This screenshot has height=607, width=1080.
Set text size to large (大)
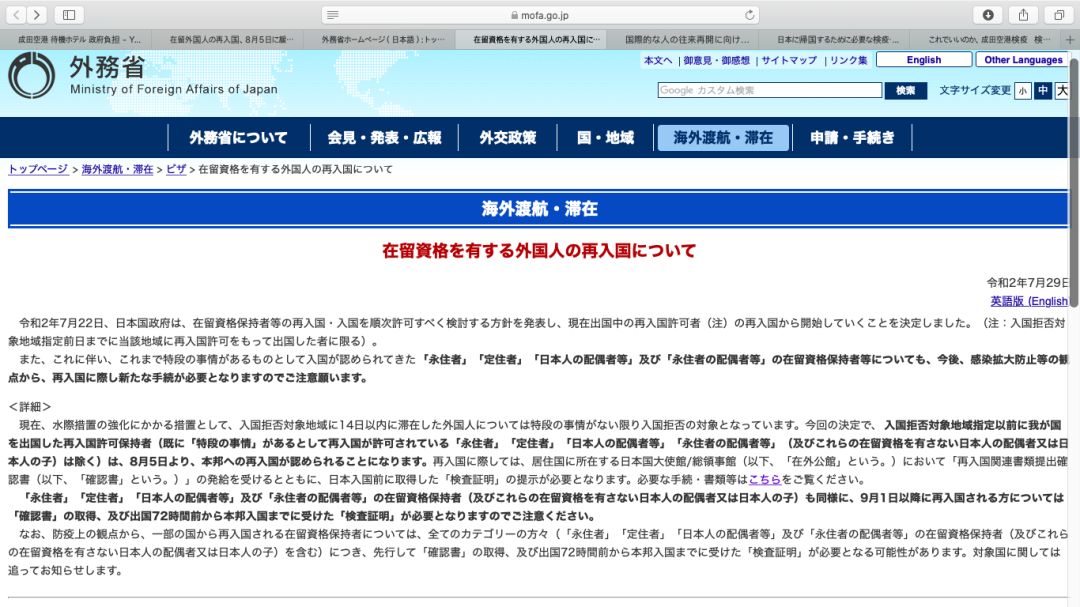pos(1062,91)
